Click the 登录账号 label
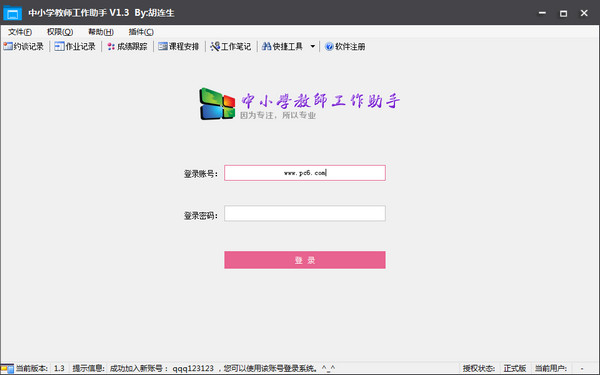600x375 pixels. pos(201,174)
